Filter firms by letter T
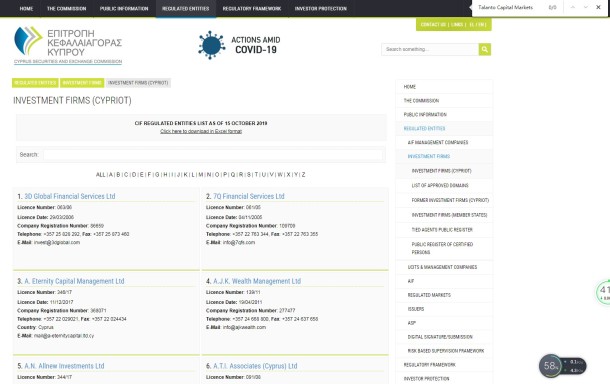The height and width of the screenshot is (384, 610). tap(256, 175)
